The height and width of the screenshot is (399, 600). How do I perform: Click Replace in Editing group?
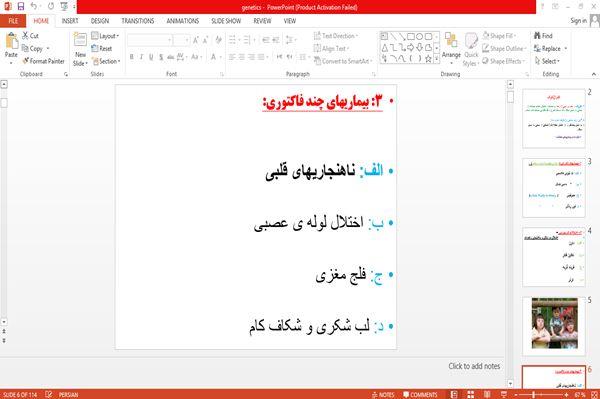550,48
